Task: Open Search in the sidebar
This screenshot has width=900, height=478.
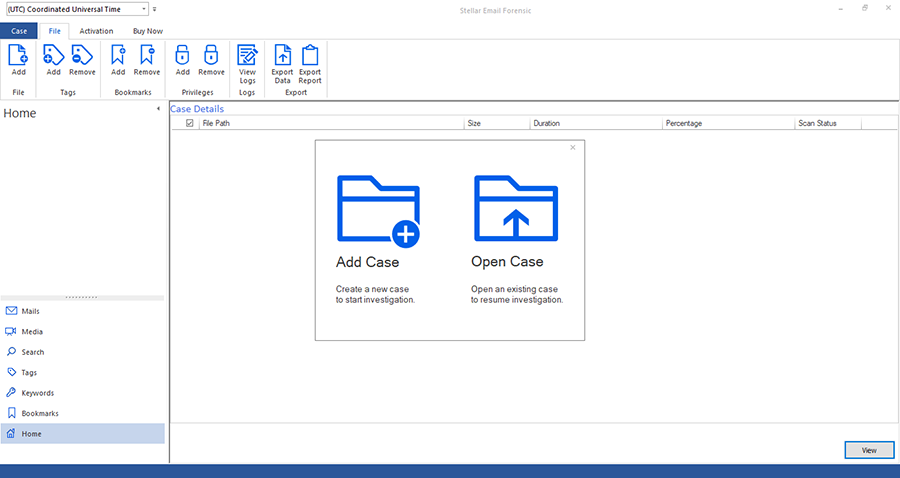Action: [x=83, y=352]
